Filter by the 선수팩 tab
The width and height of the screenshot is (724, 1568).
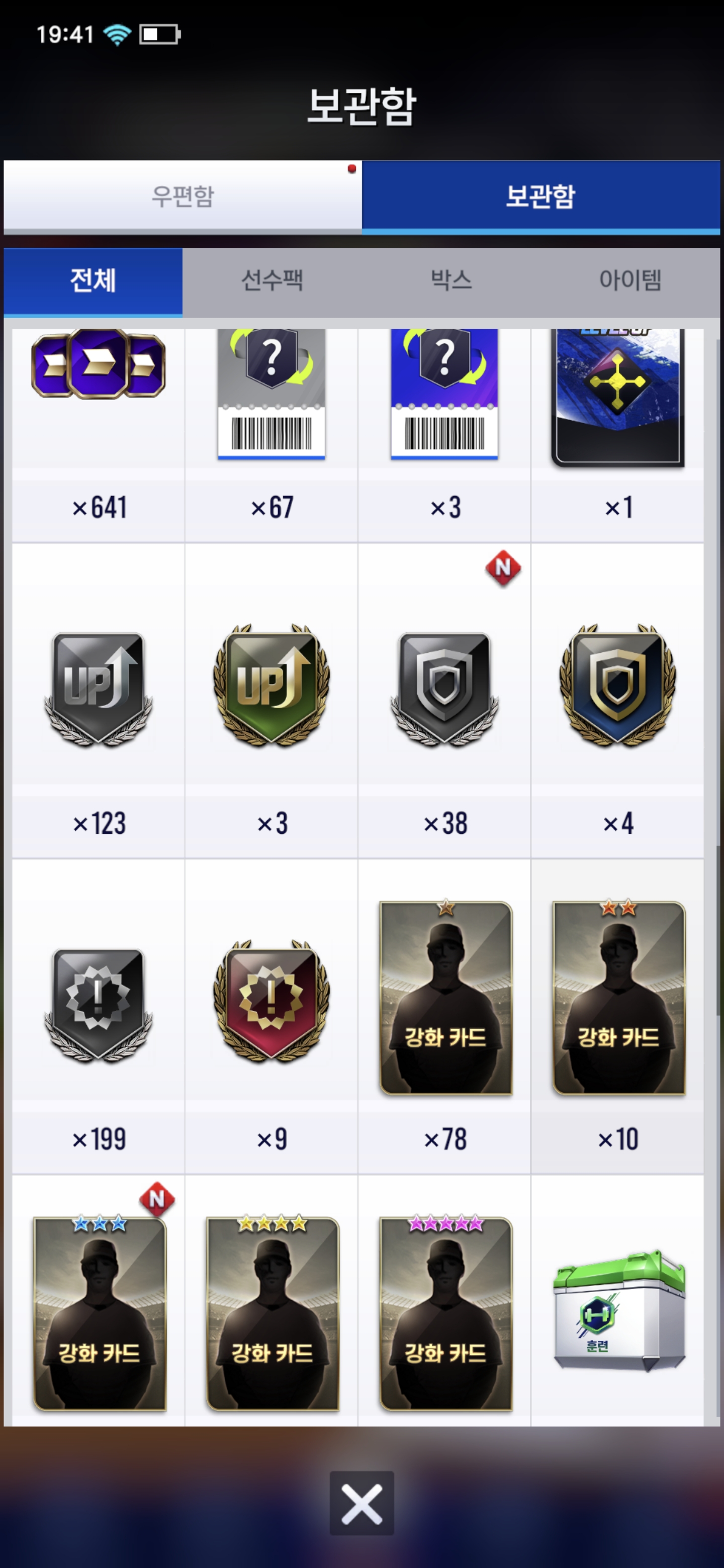[271, 280]
